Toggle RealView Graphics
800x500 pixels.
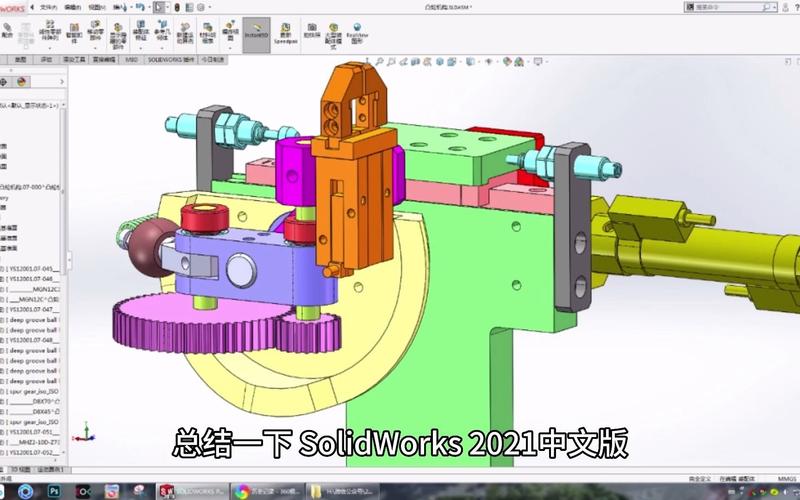pyautogui.click(x=357, y=33)
